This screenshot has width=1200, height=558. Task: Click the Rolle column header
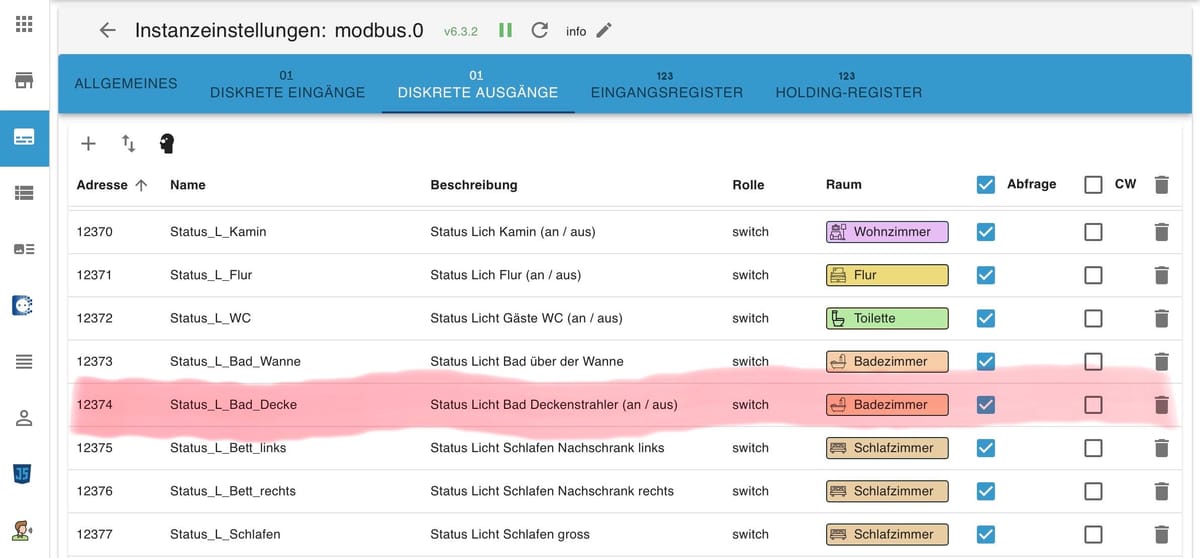click(x=748, y=184)
